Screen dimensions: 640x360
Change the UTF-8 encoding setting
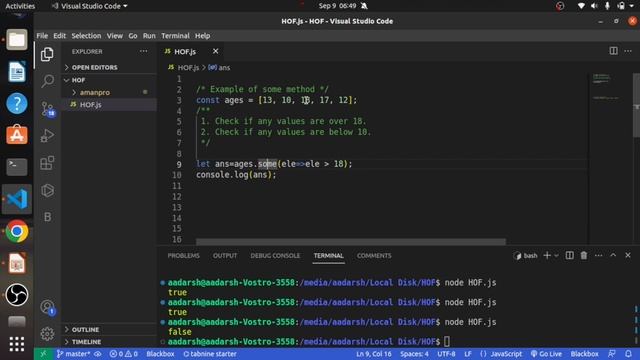click(x=446, y=354)
